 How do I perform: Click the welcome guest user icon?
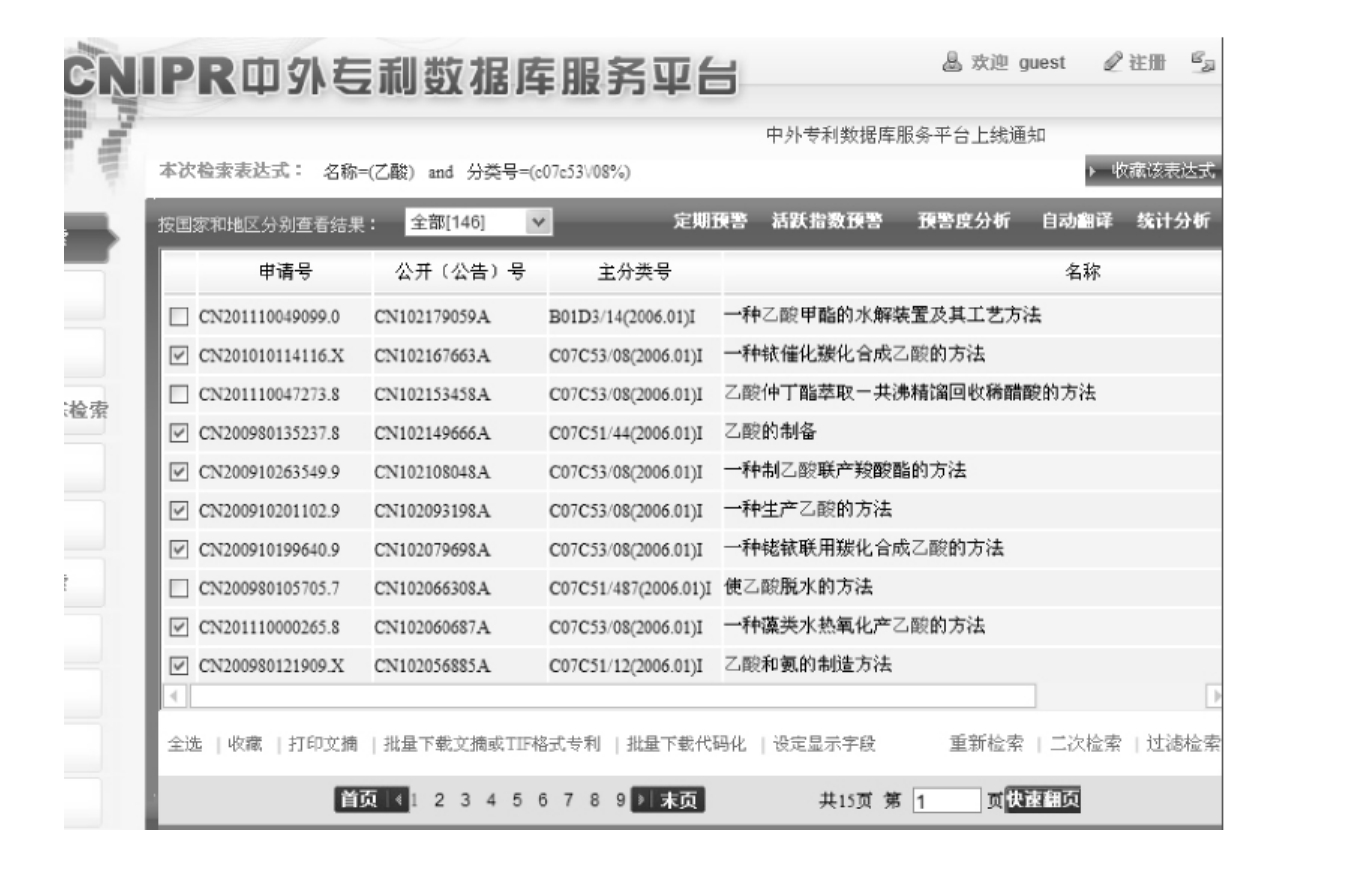951,63
